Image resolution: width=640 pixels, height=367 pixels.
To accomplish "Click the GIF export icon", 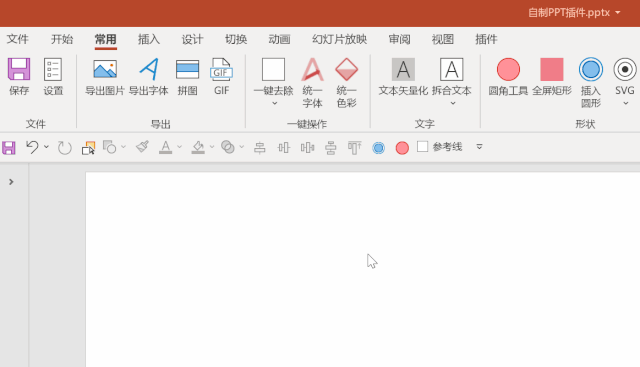I will [221, 69].
